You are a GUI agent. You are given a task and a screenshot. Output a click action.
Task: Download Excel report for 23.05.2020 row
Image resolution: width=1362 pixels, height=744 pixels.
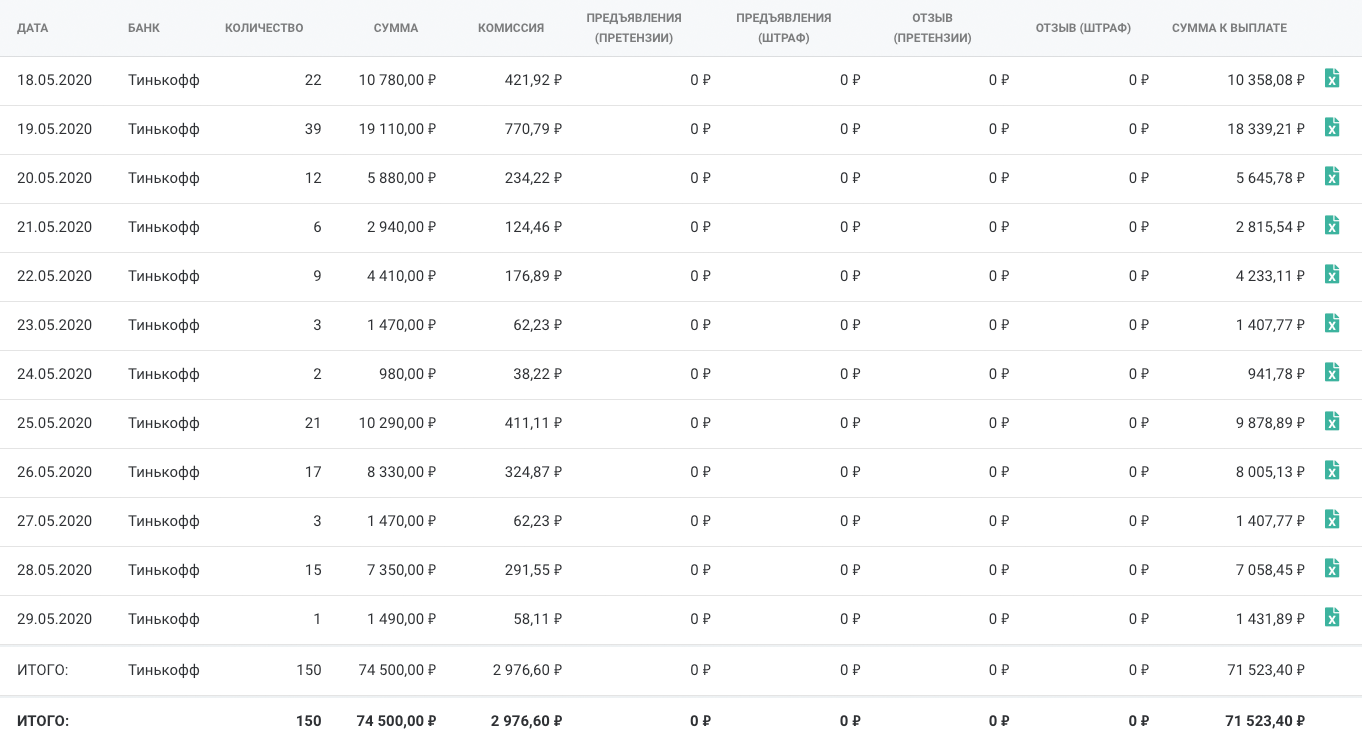tap(1332, 323)
